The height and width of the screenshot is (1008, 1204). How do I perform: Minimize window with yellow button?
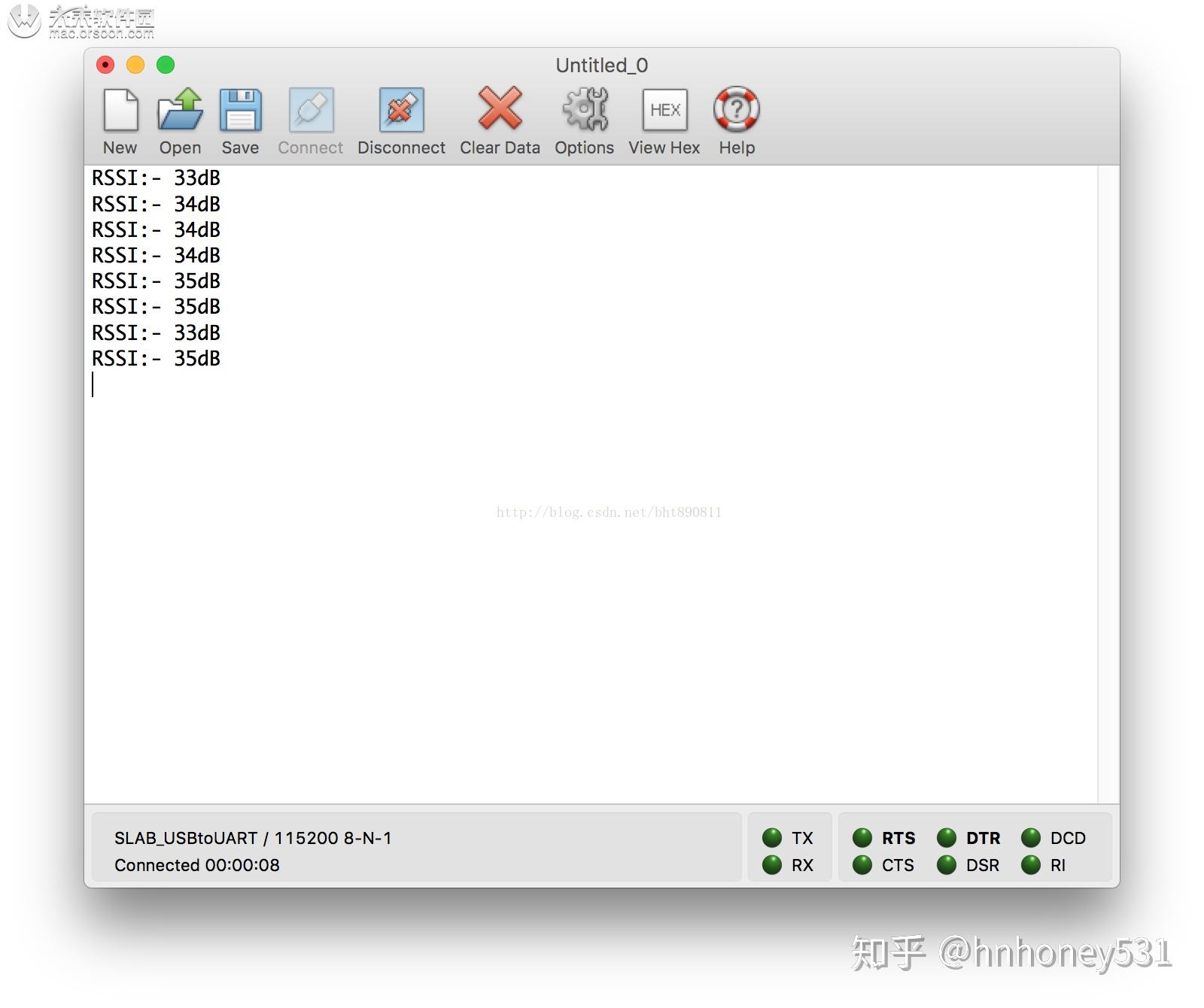pos(135,65)
